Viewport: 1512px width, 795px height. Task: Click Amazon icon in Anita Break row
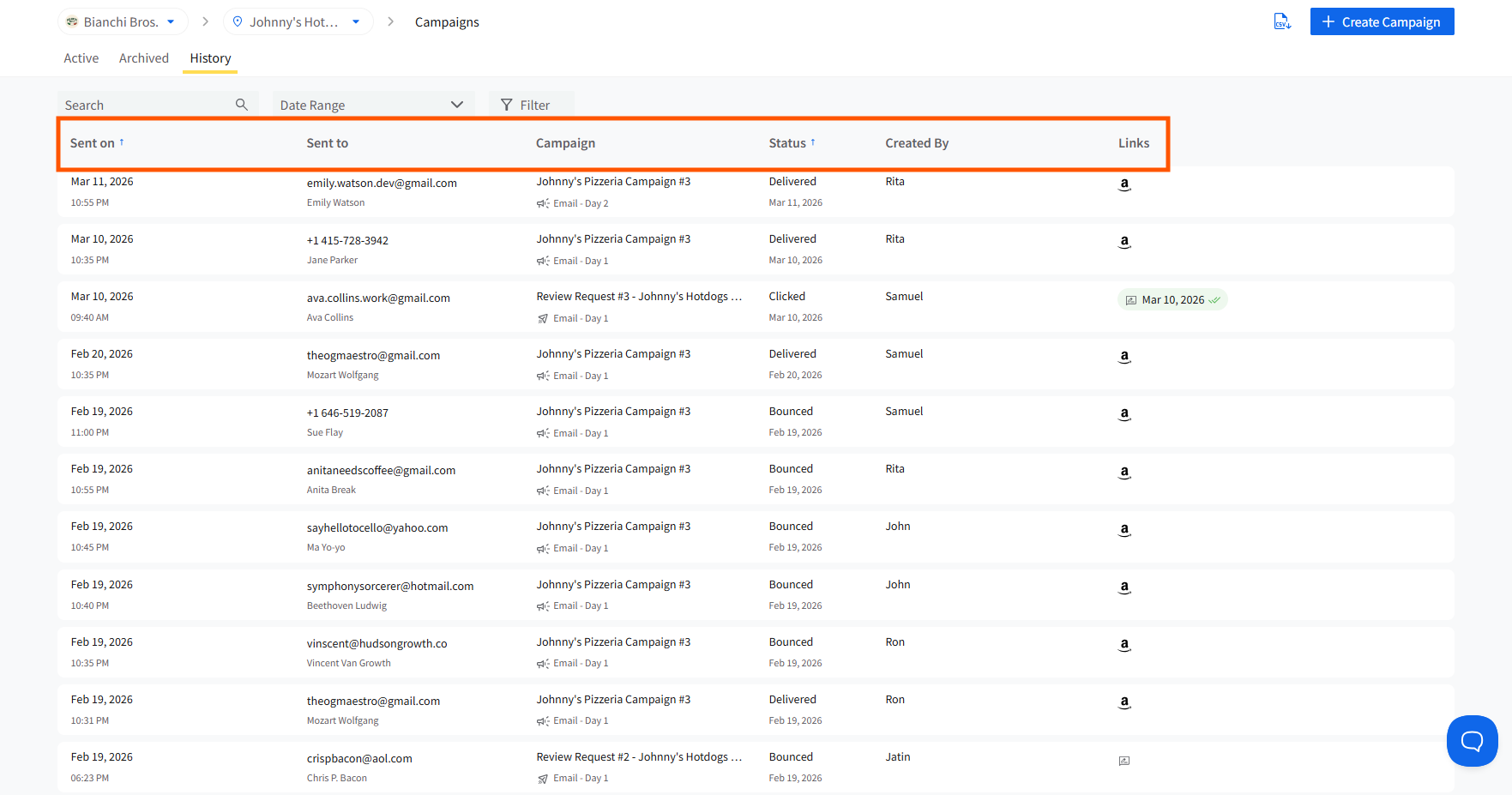[x=1124, y=473]
